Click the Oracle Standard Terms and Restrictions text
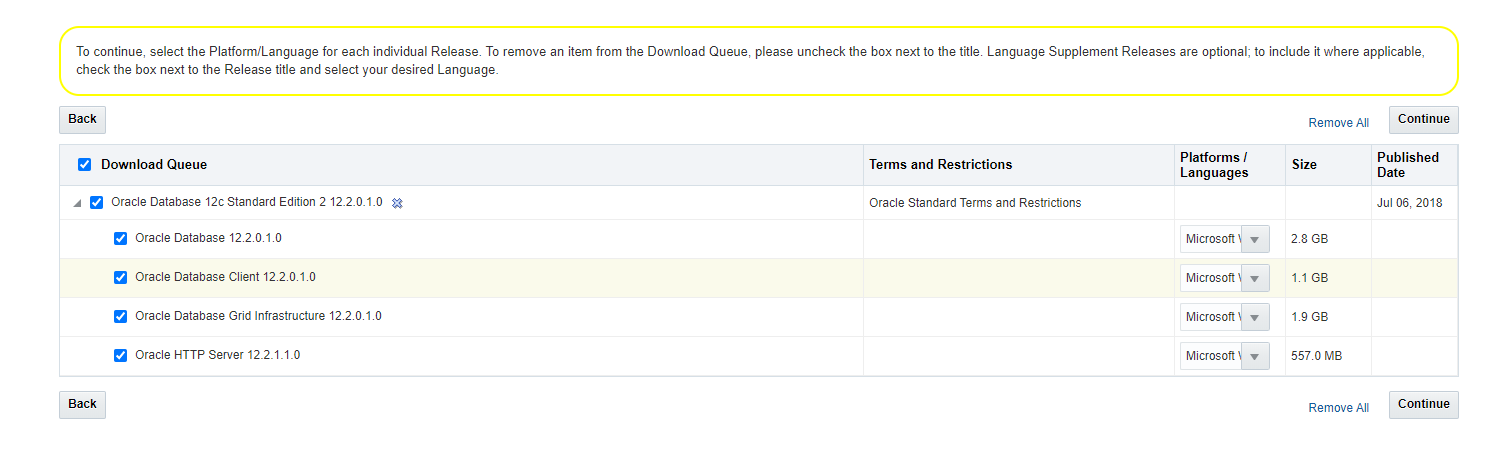 coord(975,203)
